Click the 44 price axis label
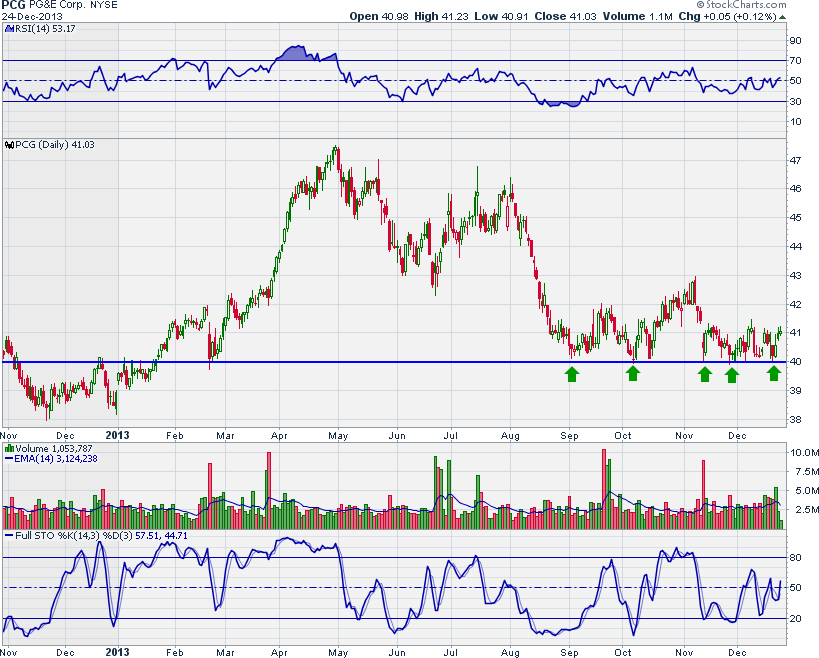819x658 pixels. (x=795, y=246)
